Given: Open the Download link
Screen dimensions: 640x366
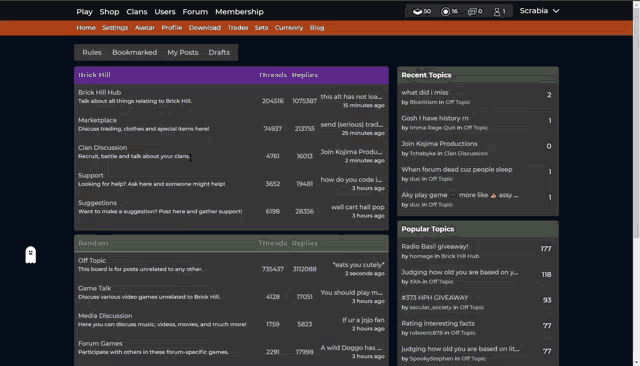Looking at the screenshot, I should tap(204, 28).
